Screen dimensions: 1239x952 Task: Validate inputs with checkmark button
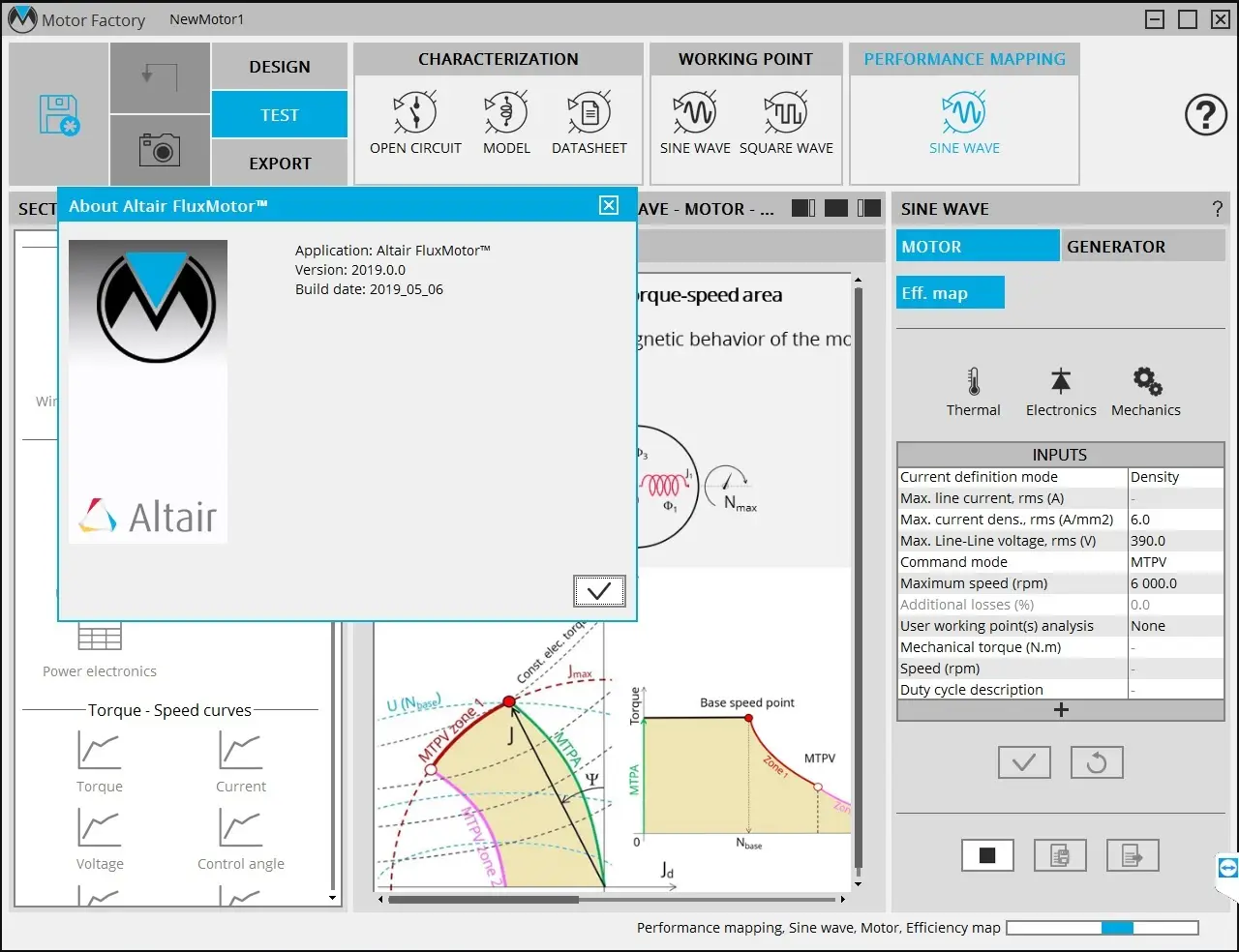(x=1024, y=762)
